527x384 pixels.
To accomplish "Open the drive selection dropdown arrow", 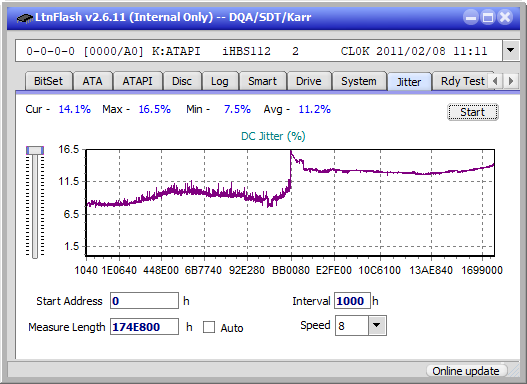I will pyautogui.click(x=511, y=51).
